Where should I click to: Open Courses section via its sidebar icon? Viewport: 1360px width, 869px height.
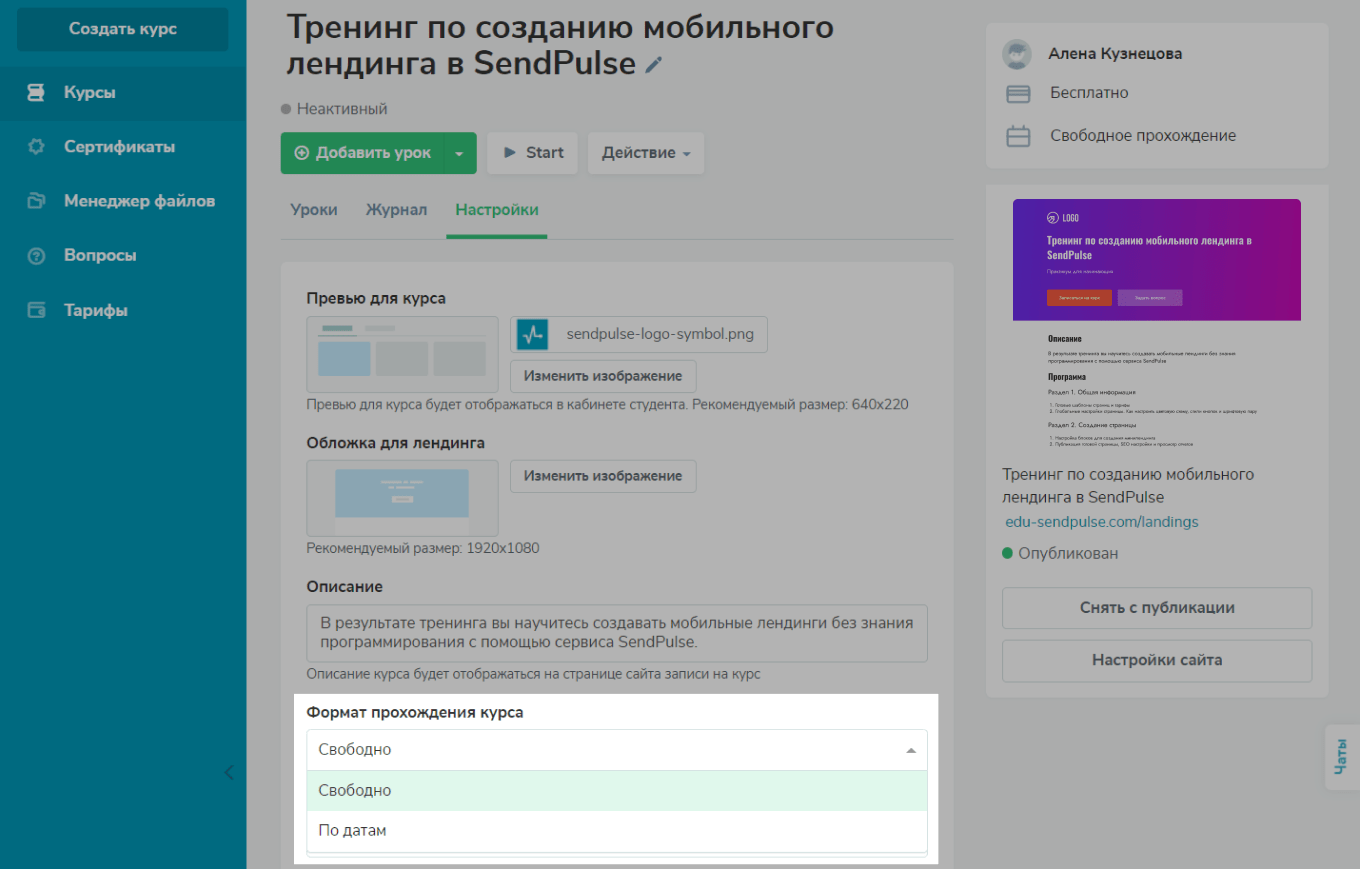coord(36,93)
